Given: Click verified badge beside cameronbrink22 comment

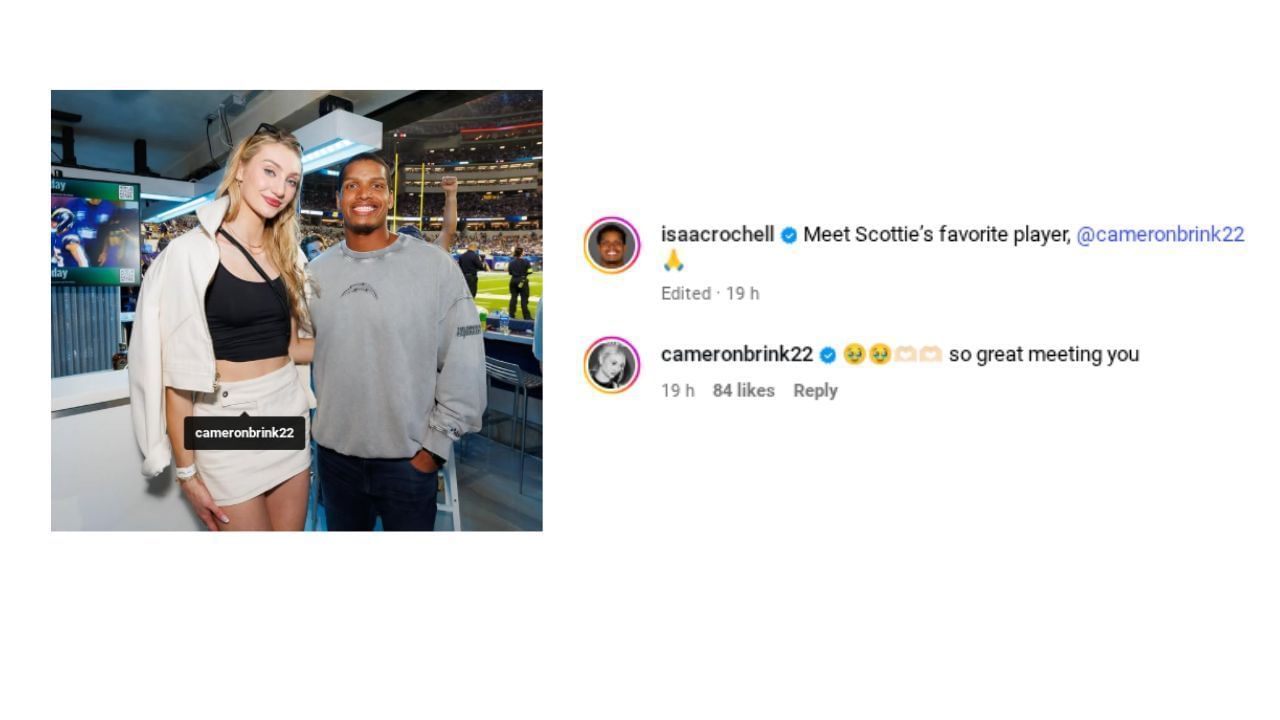Looking at the screenshot, I should pos(828,355).
